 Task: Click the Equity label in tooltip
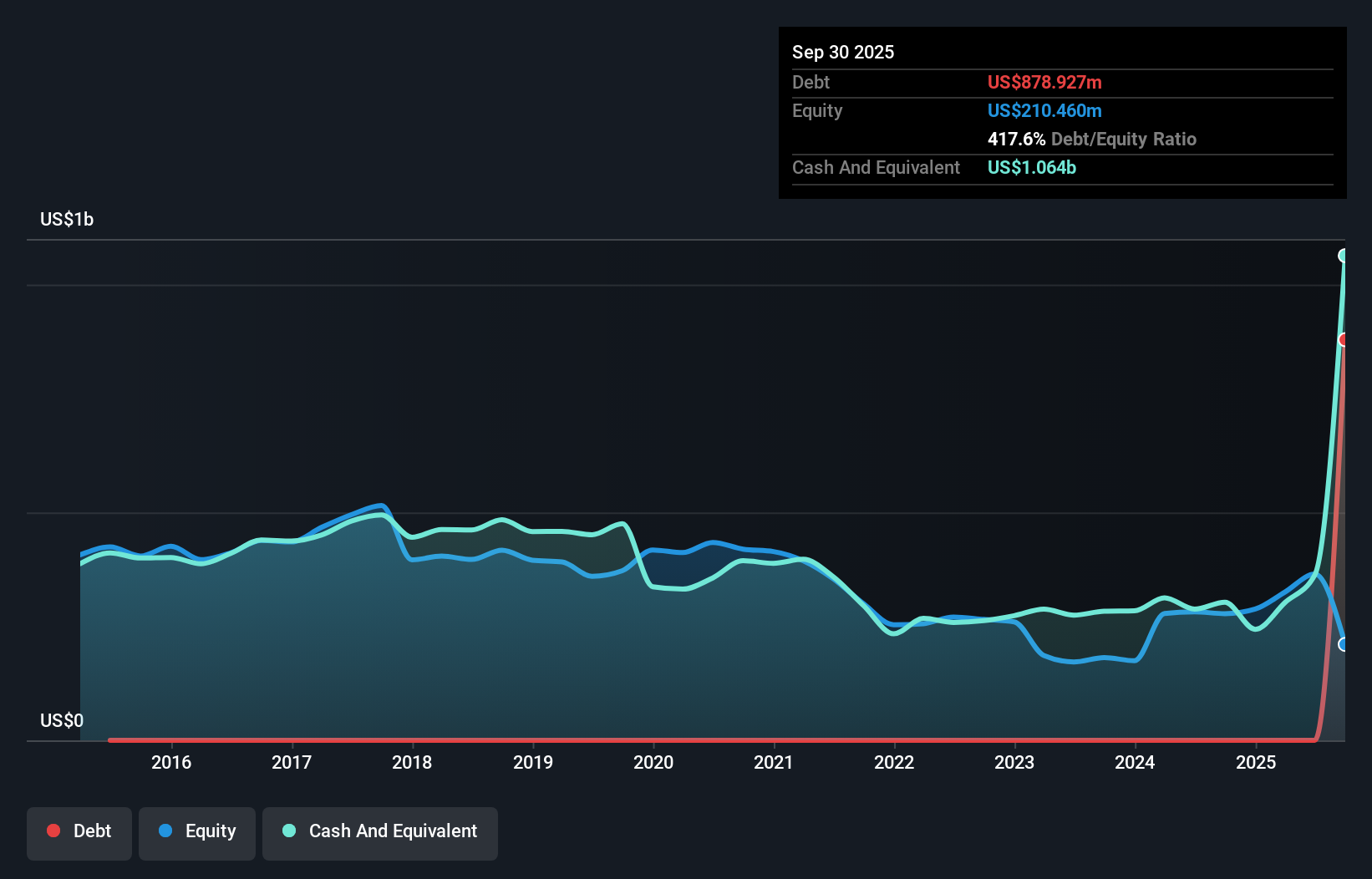(817, 110)
